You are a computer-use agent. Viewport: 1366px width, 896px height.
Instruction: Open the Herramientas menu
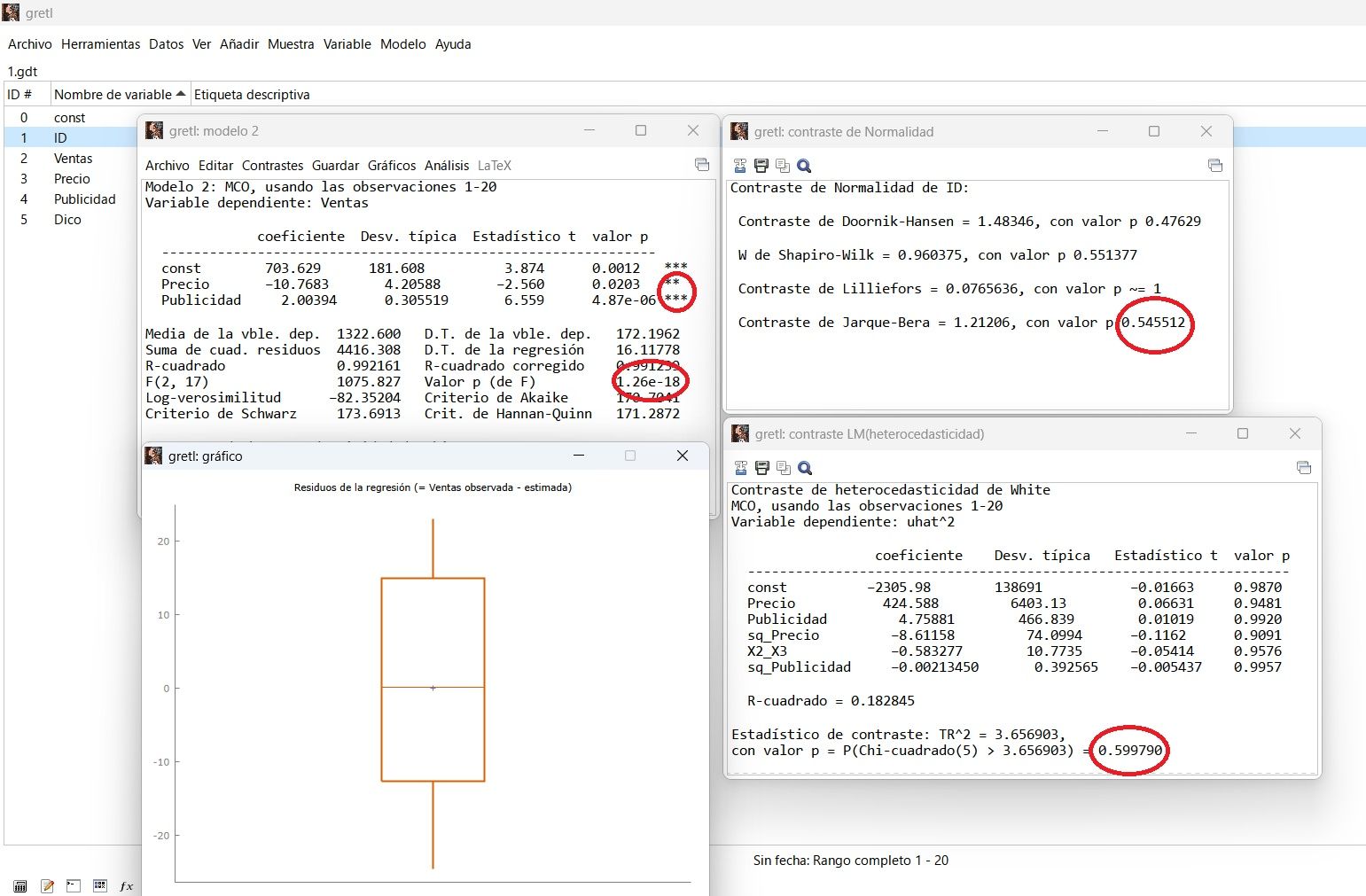tap(100, 44)
